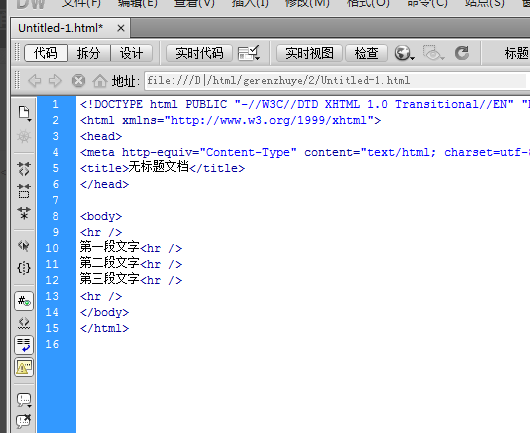Image resolution: width=530 pixels, height=433 pixels.
Task: Go back with the left arrow icon
Action: pos(34,81)
